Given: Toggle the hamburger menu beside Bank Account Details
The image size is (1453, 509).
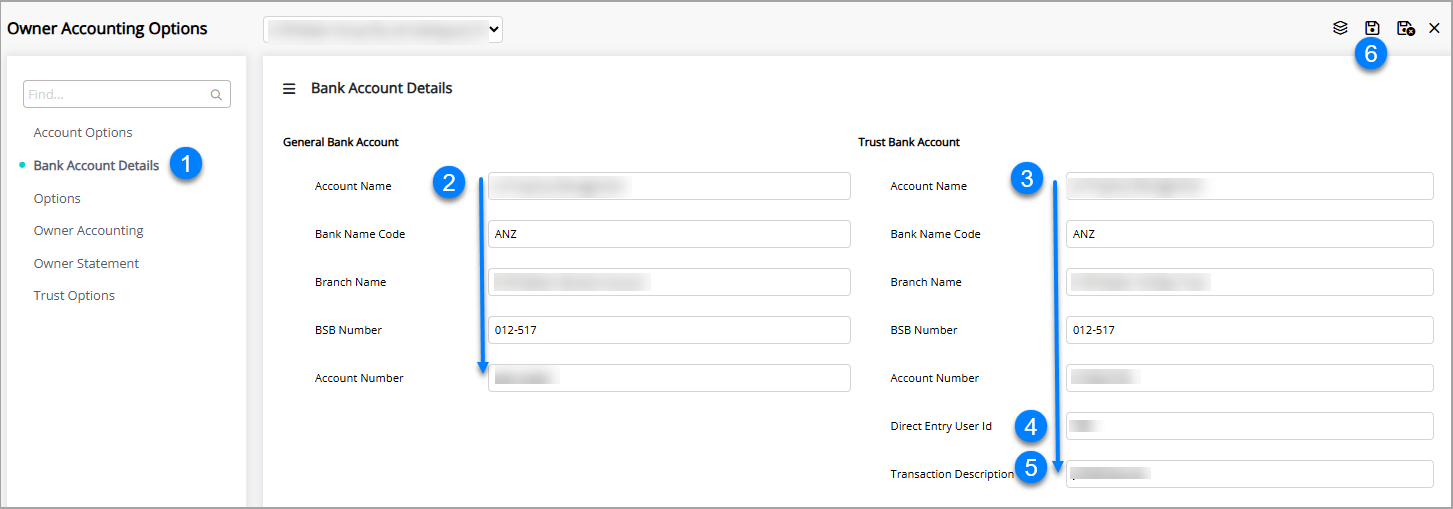Looking at the screenshot, I should point(289,89).
